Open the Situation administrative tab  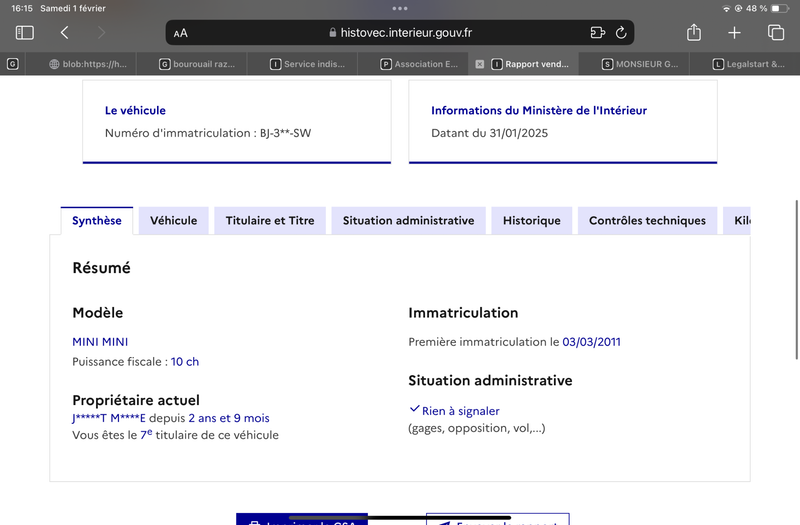(x=408, y=221)
